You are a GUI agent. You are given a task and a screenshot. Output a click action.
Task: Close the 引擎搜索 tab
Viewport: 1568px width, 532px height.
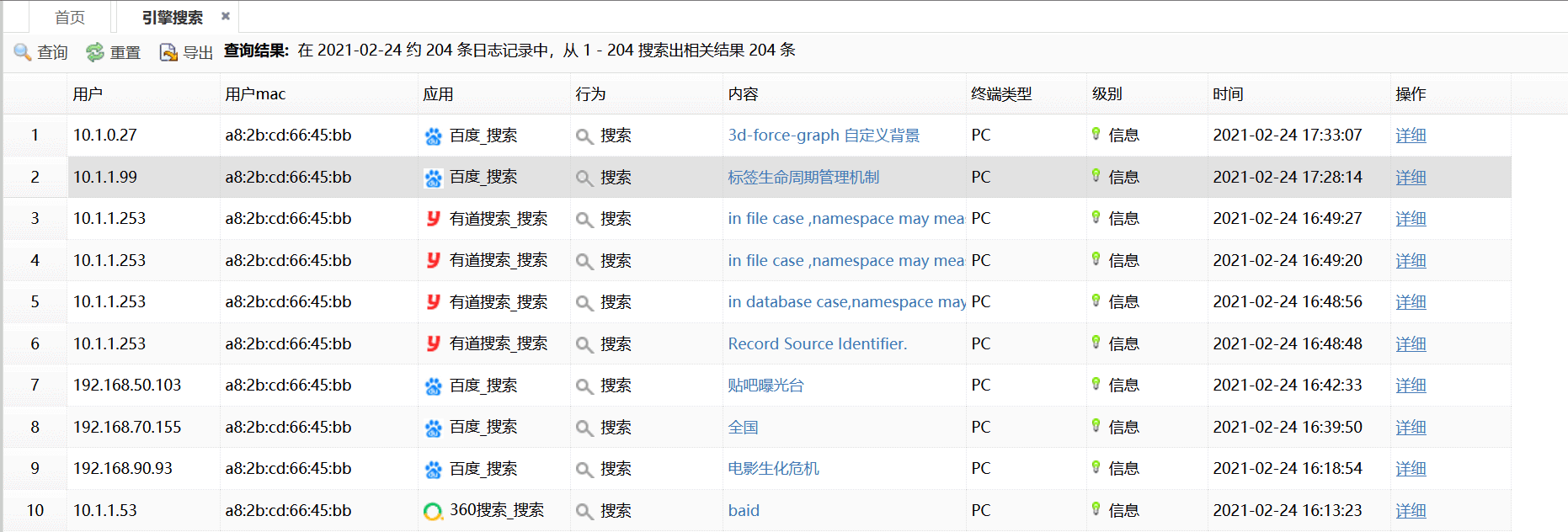pos(226,16)
